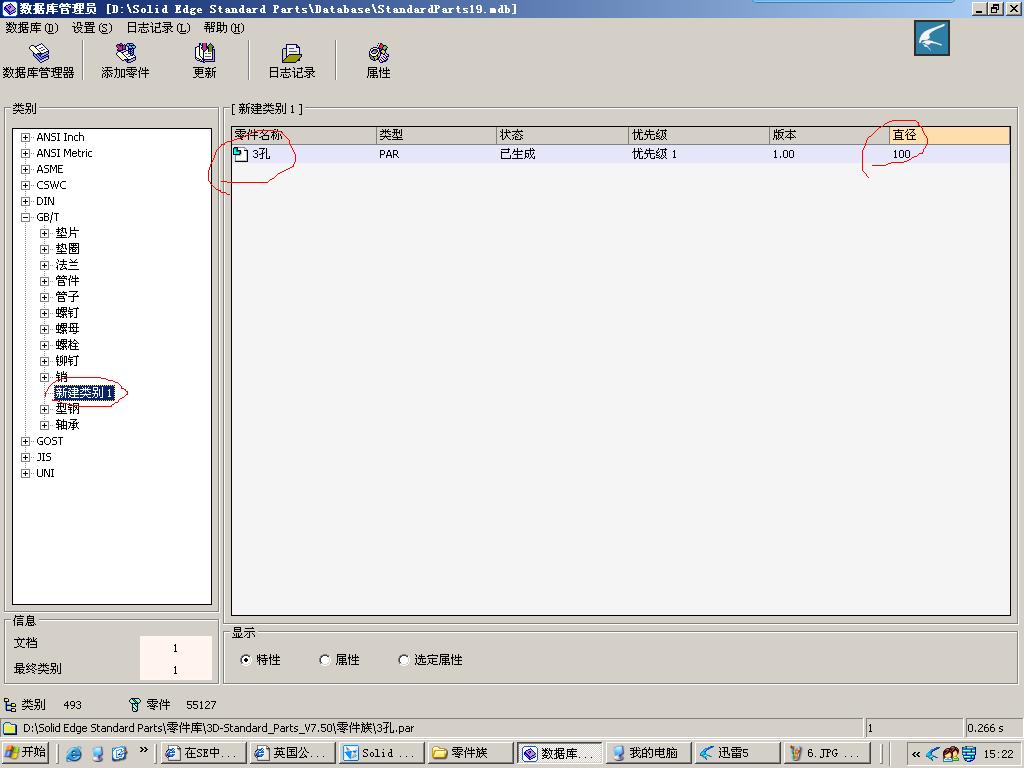Click the Solid Edge bird logo

931,38
